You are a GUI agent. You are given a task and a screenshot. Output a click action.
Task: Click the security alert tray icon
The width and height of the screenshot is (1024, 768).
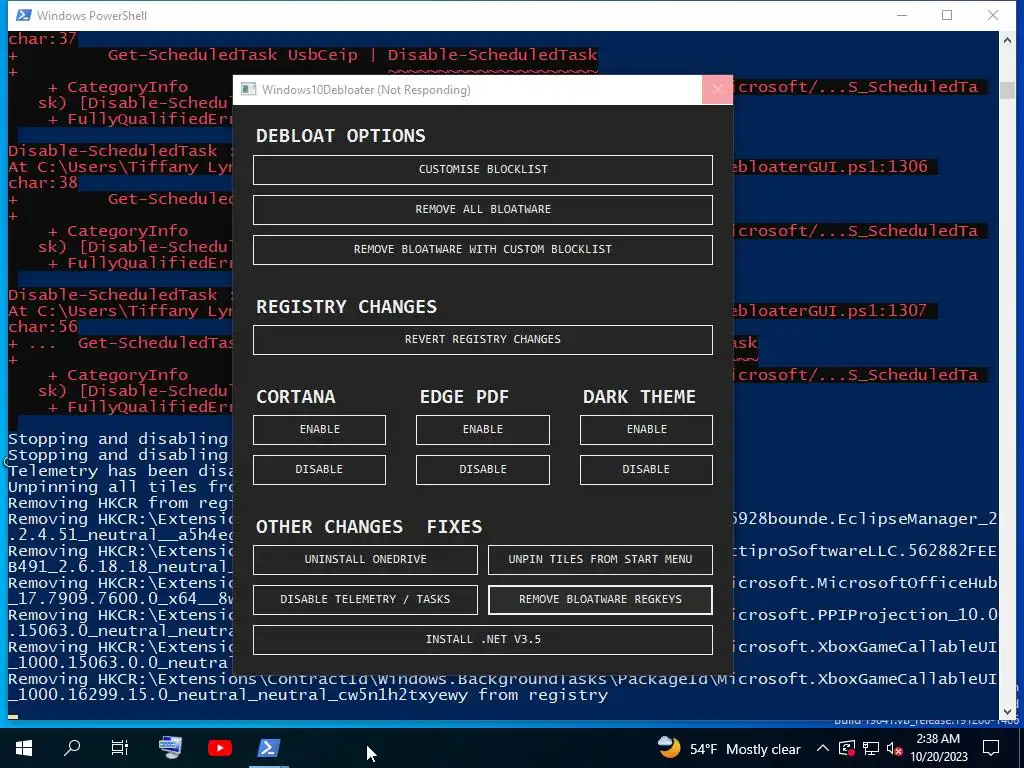(x=847, y=748)
